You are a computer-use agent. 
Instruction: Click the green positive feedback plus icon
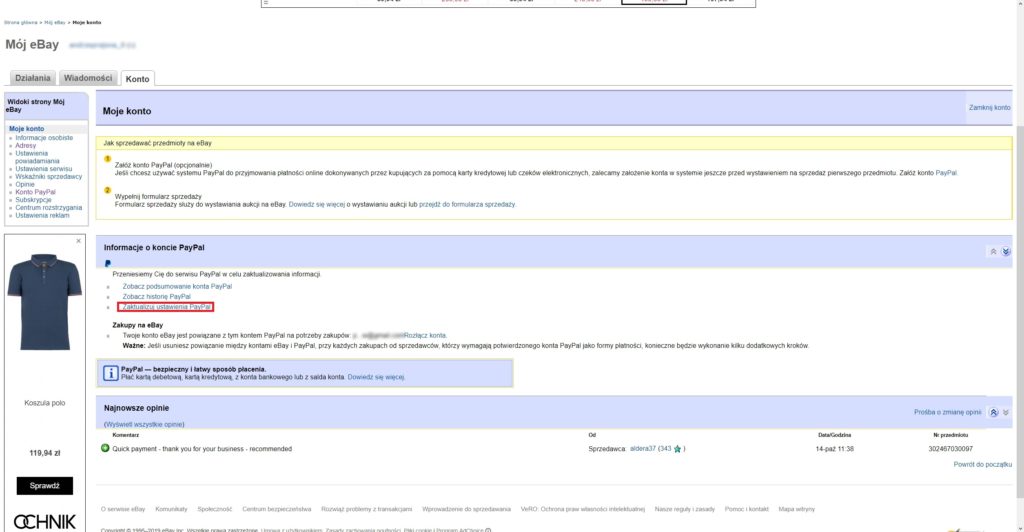[105, 448]
